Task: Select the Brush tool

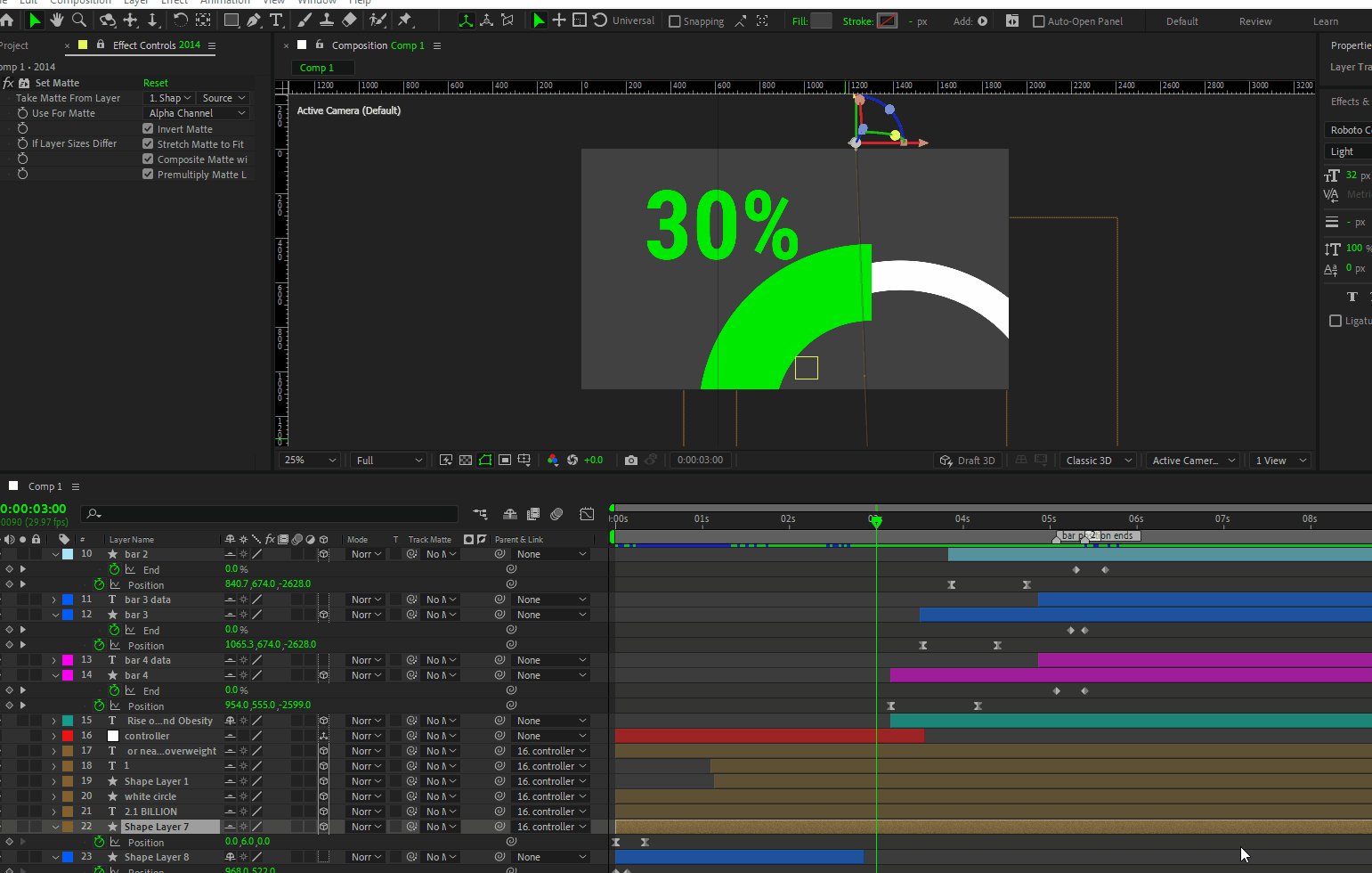Action: (x=305, y=20)
